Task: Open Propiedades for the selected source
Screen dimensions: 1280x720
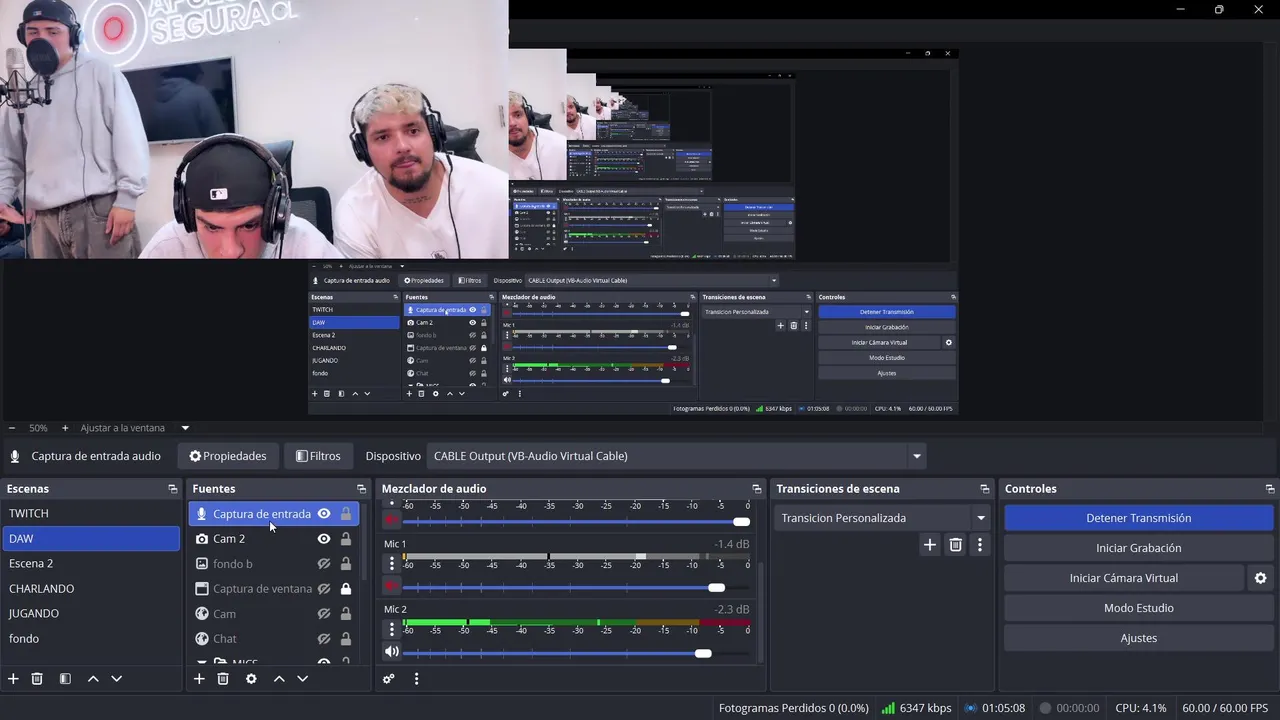Action: pyautogui.click(x=228, y=456)
